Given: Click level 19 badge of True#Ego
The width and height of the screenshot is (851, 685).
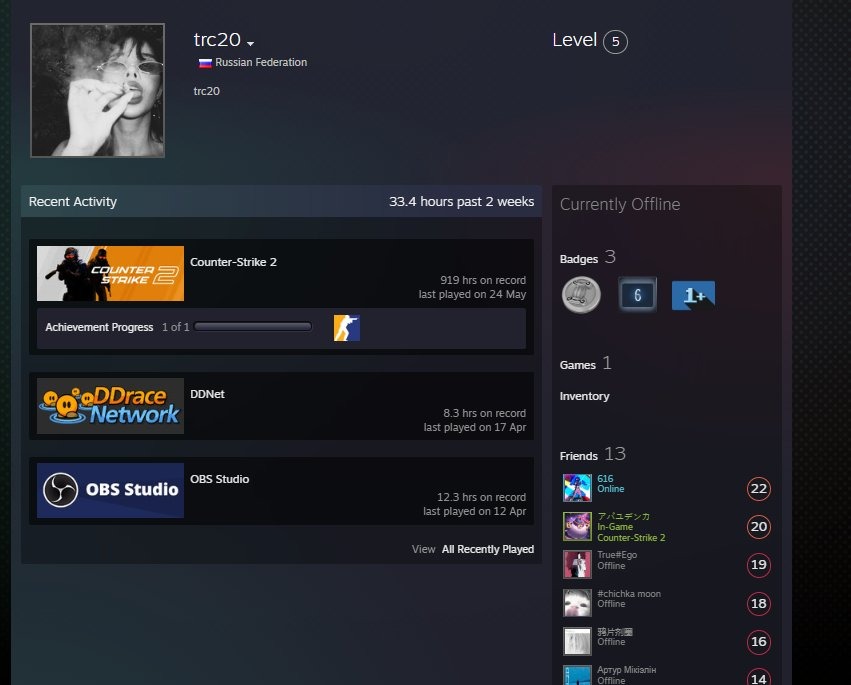Looking at the screenshot, I should click(758, 565).
